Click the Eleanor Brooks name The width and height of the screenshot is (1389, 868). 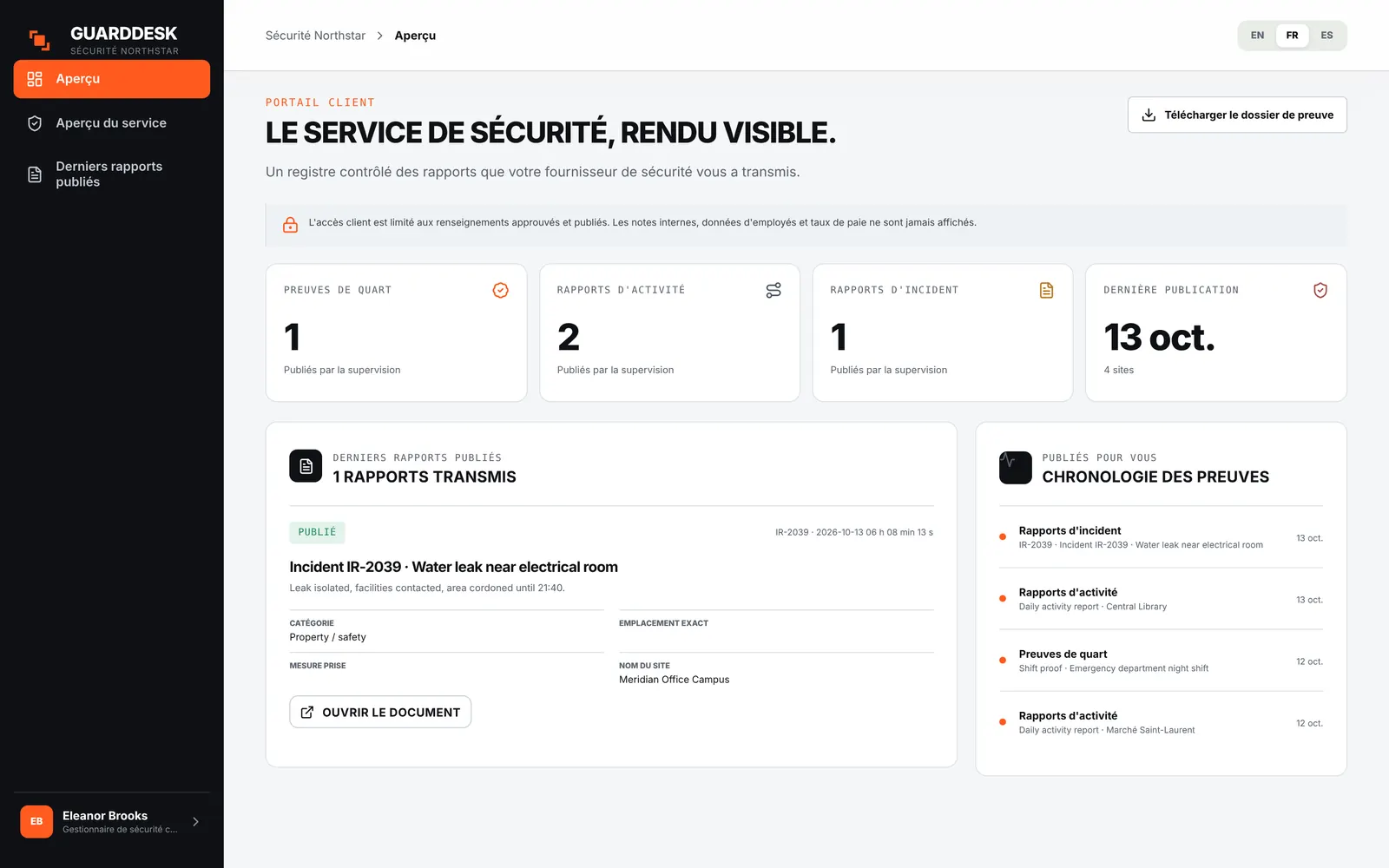point(105,816)
